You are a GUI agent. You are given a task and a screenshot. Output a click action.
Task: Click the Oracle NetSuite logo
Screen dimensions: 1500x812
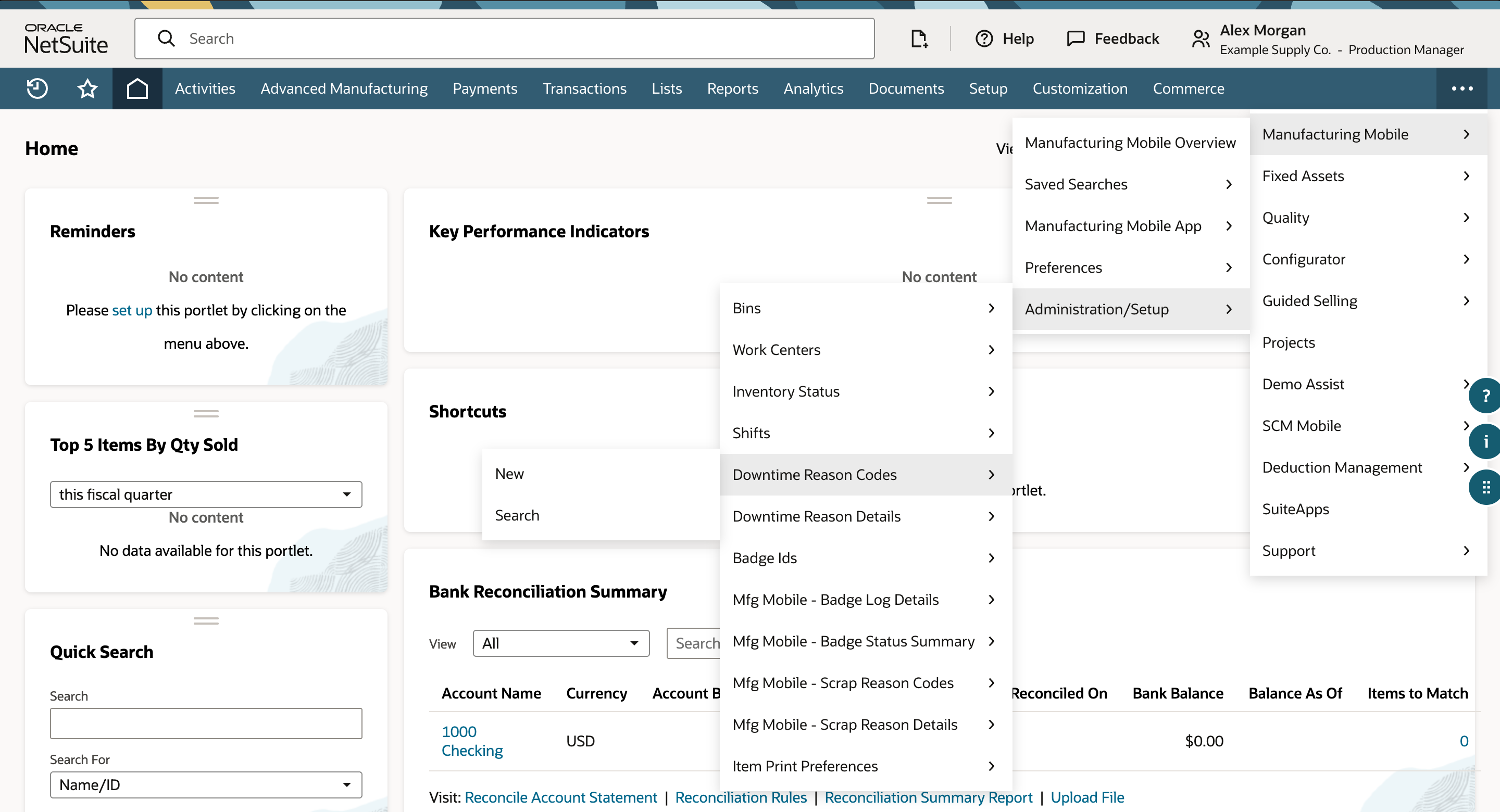(66, 39)
